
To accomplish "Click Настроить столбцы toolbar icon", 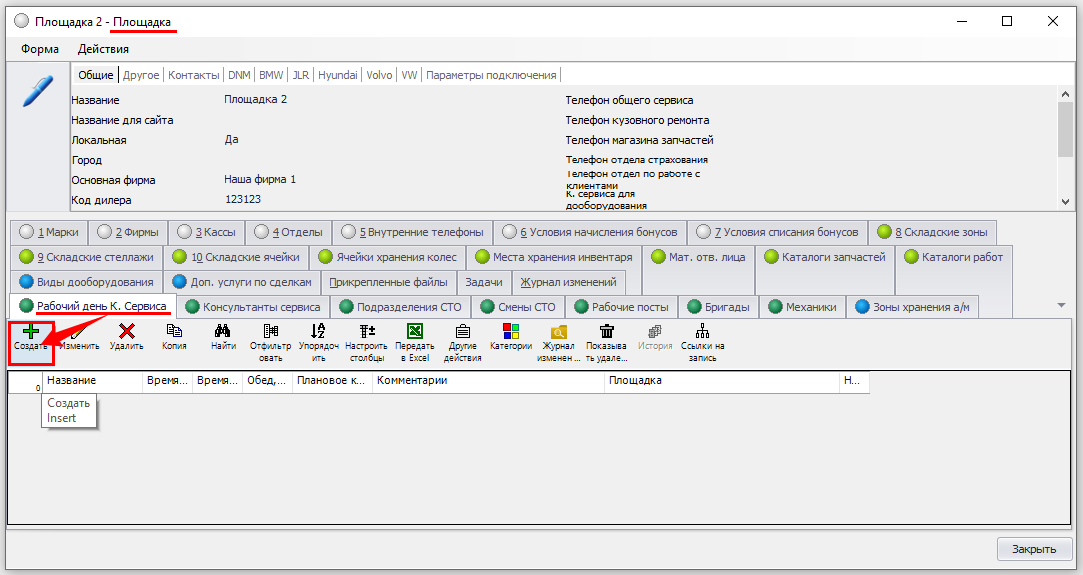I will click(x=366, y=332).
